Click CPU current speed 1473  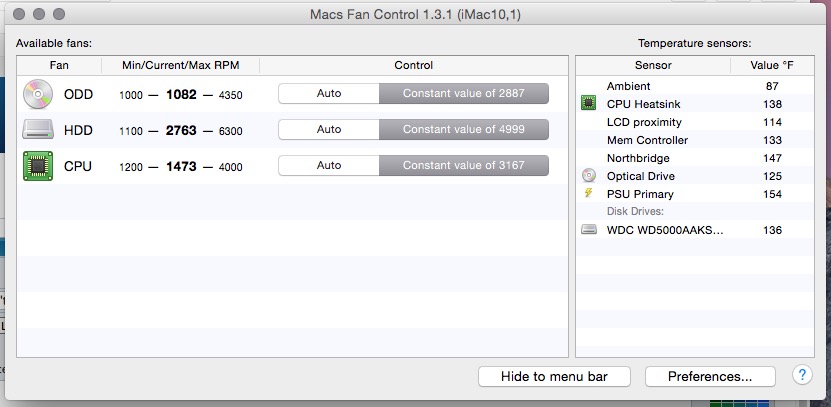point(181,166)
